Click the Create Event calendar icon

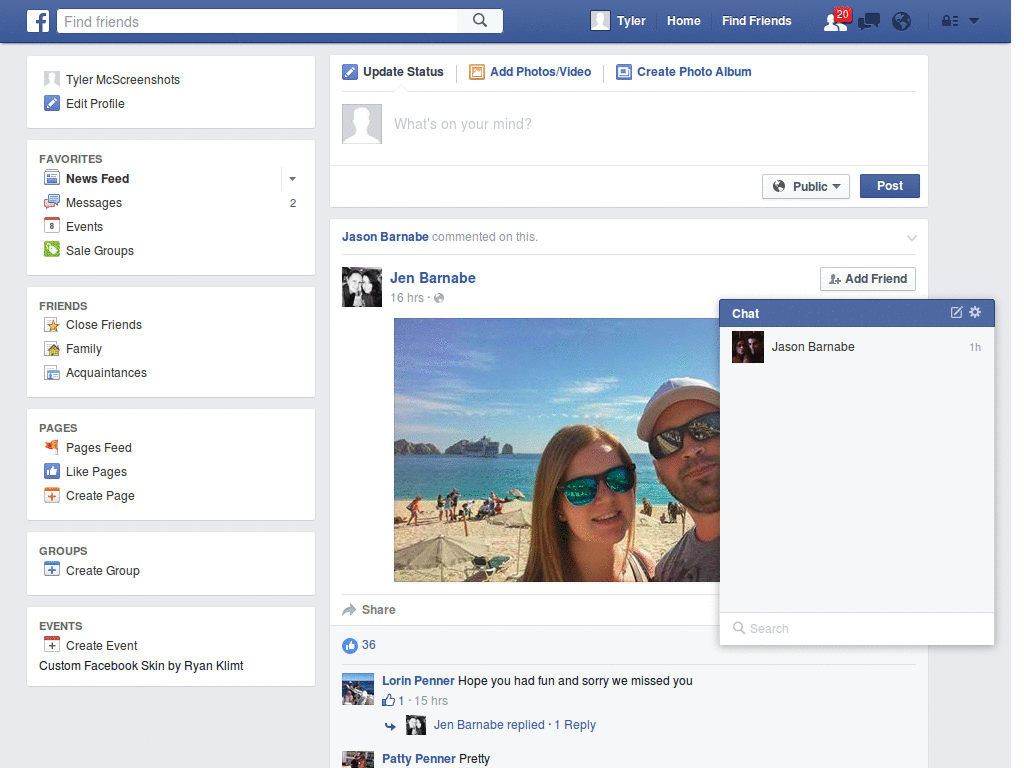[52, 645]
